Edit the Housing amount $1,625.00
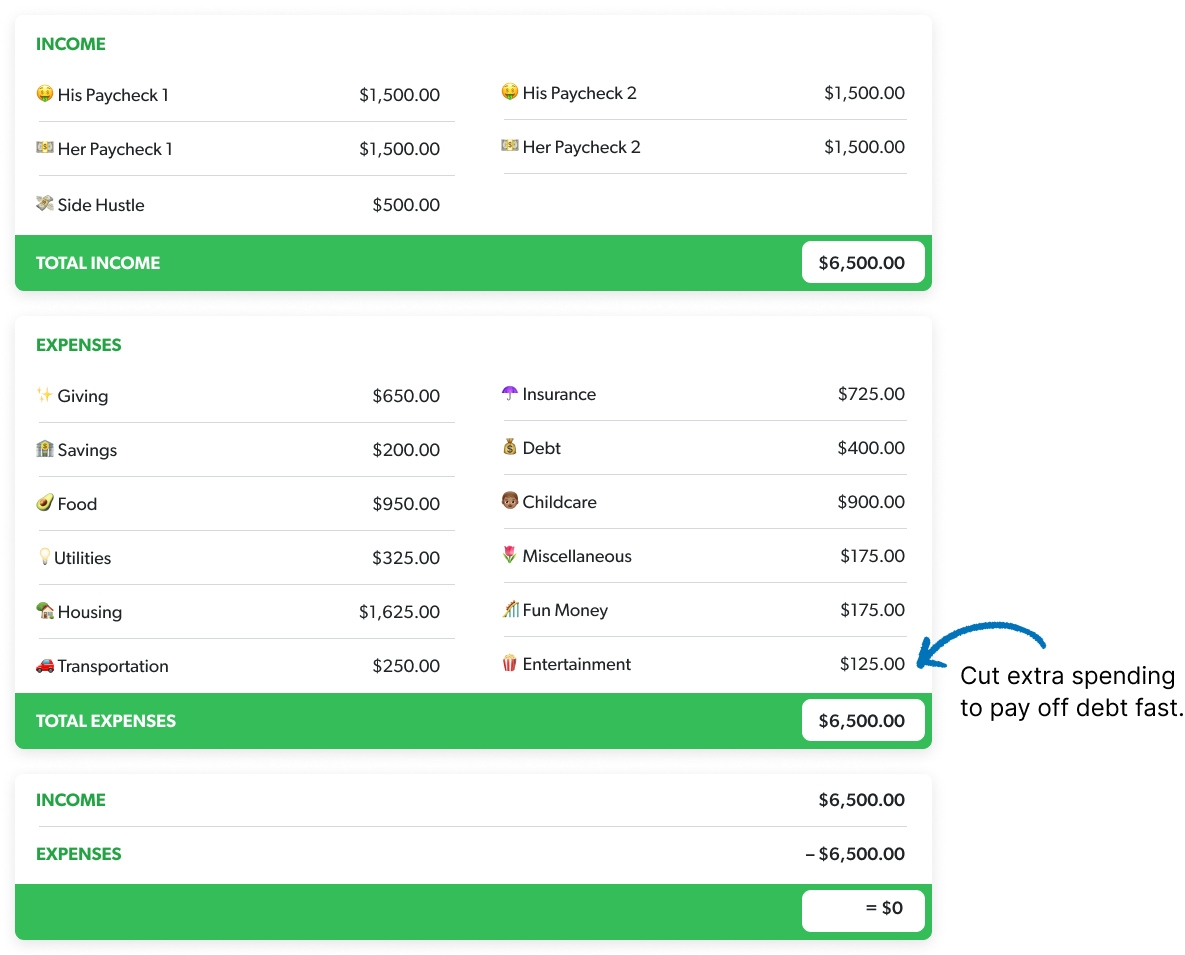The height and width of the screenshot is (955, 1185). (399, 612)
